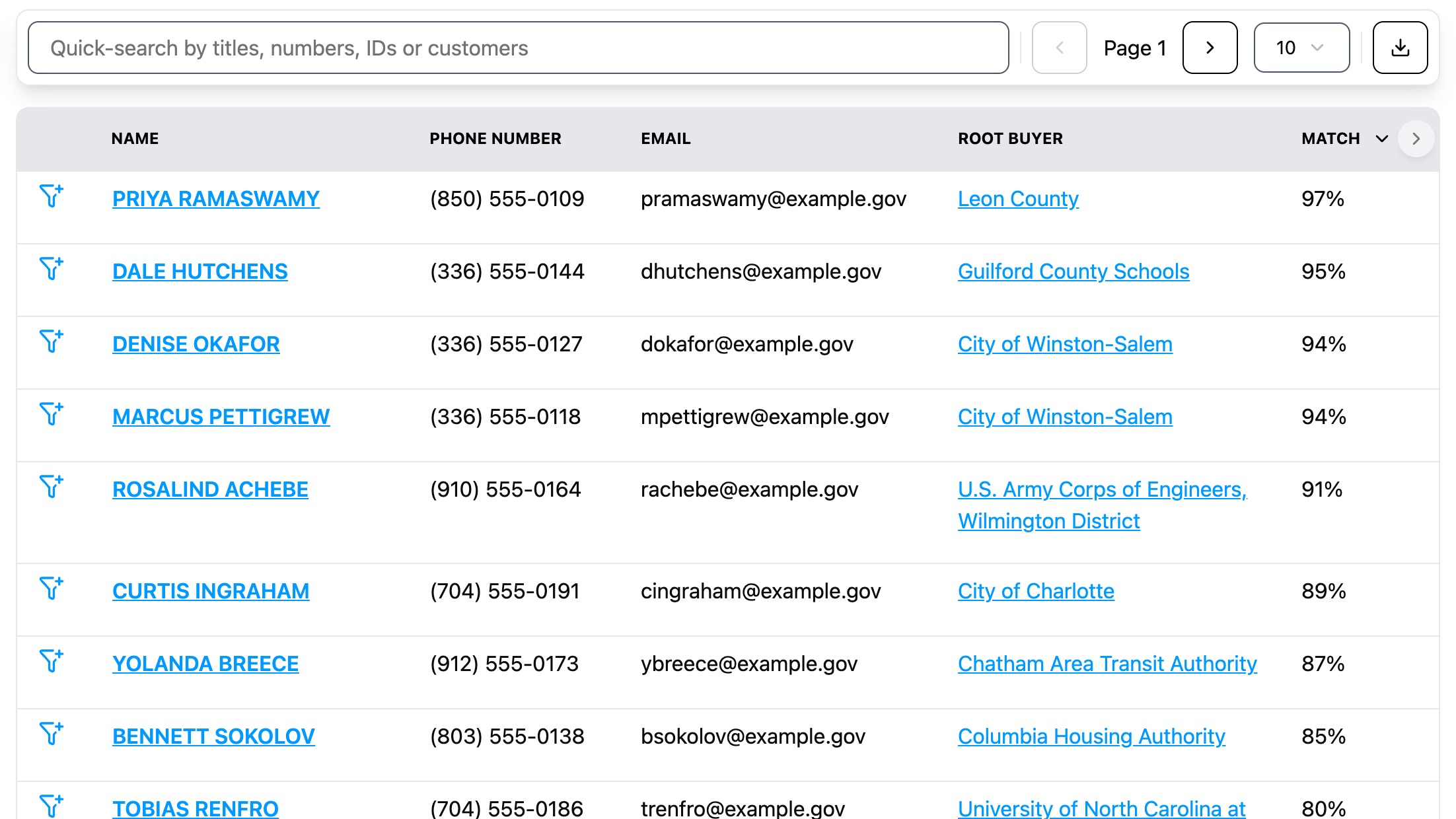Go to the next page
Image resolution: width=1456 pixels, height=819 pixels.
tap(1210, 48)
